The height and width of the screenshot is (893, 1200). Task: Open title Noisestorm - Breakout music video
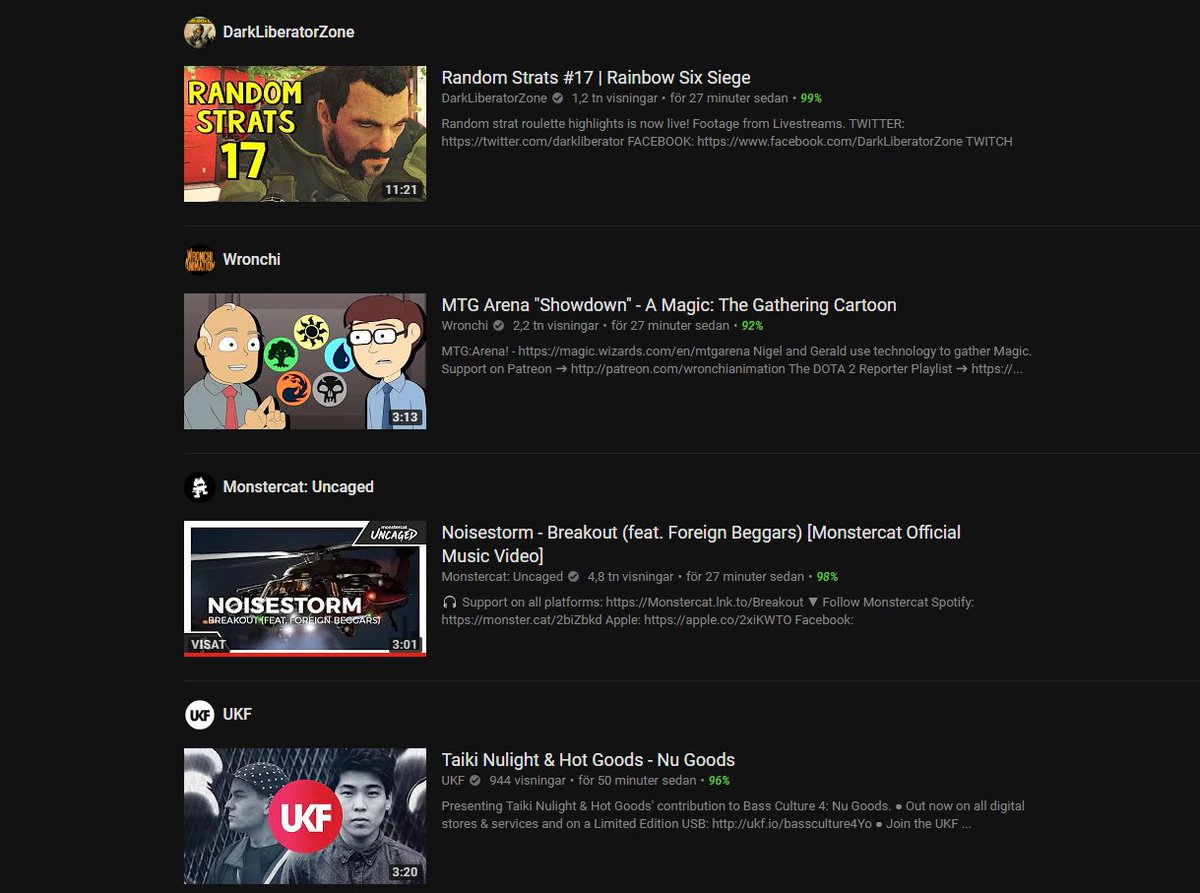pyautogui.click(x=701, y=544)
